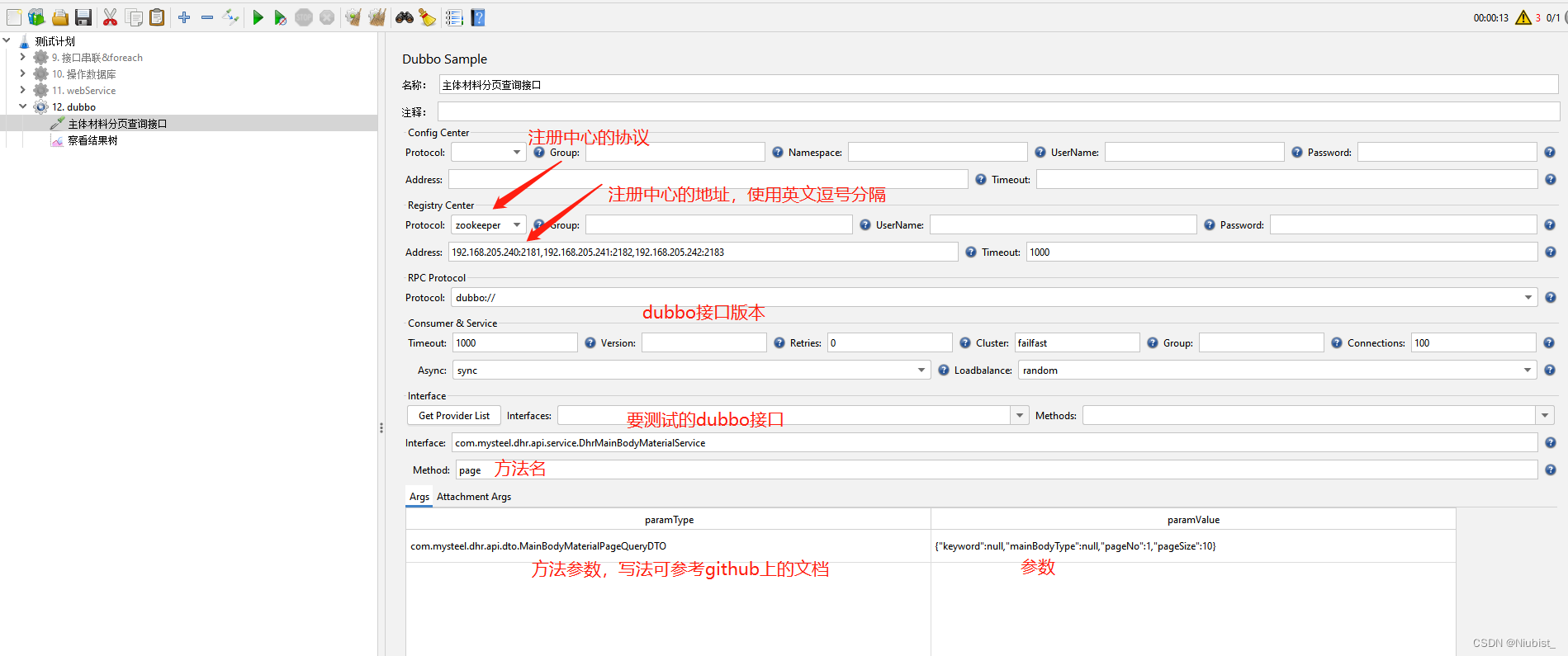Screen dimensions: 1568x656
Task: Click the 注释 comment input field
Action: [998, 112]
